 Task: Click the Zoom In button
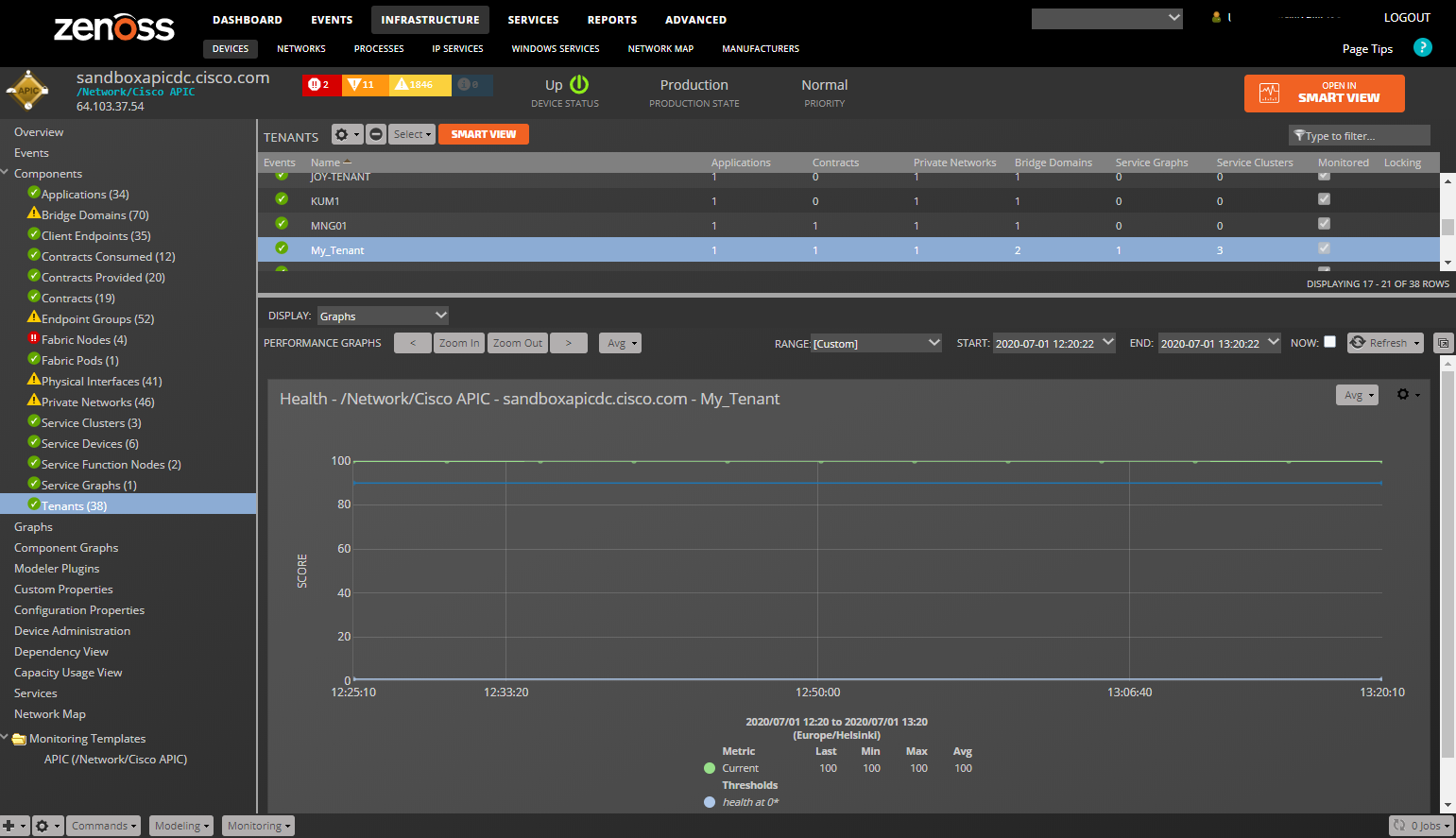pos(459,343)
